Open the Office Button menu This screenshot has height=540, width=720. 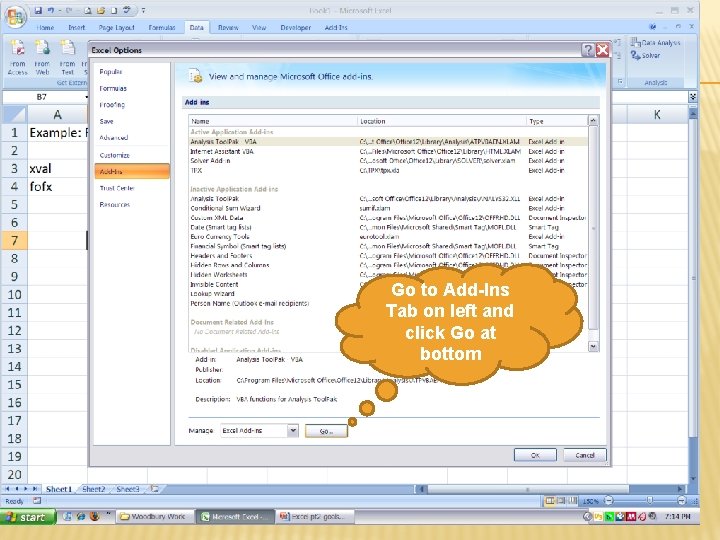tap(15, 17)
